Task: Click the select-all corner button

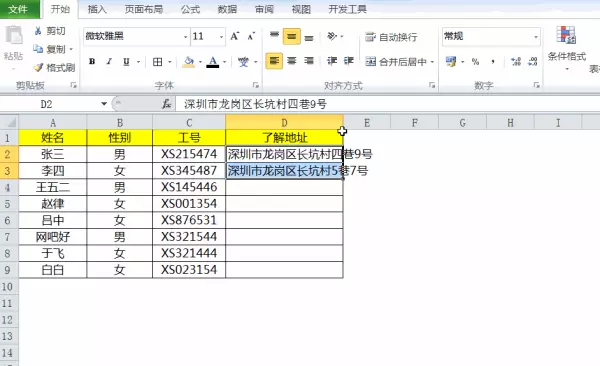Action: coord(9,123)
